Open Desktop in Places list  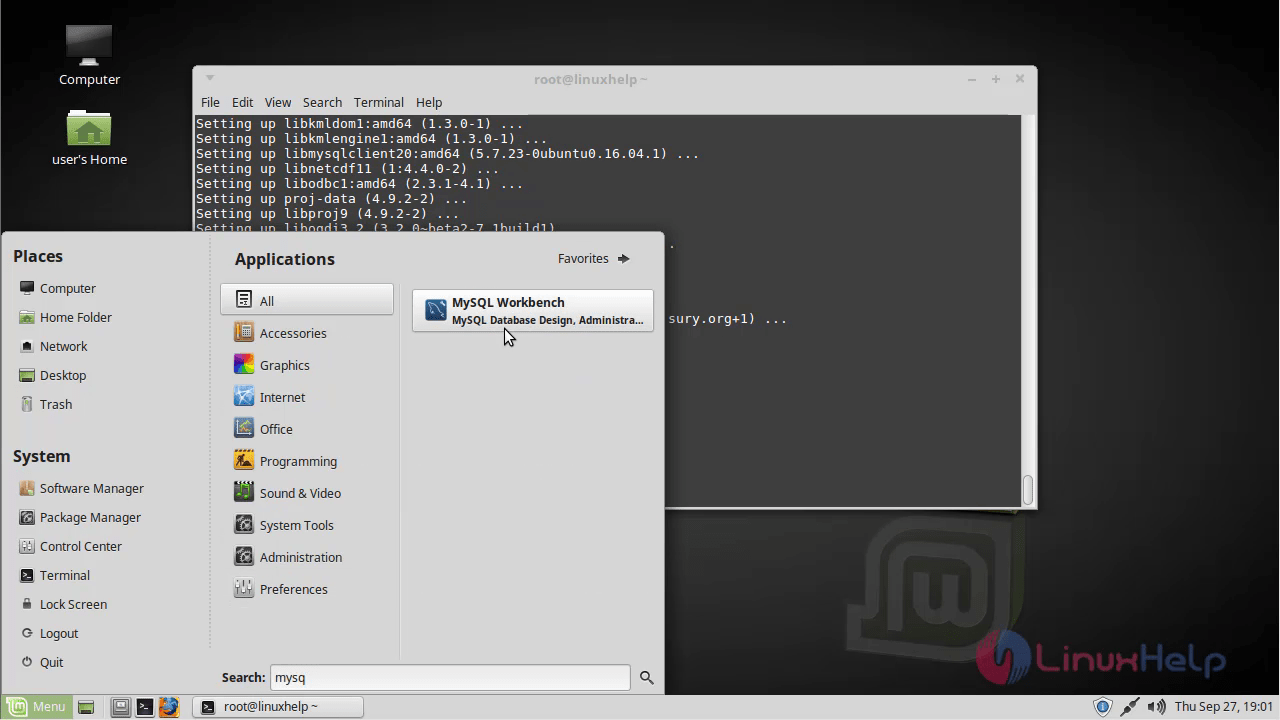point(52,375)
